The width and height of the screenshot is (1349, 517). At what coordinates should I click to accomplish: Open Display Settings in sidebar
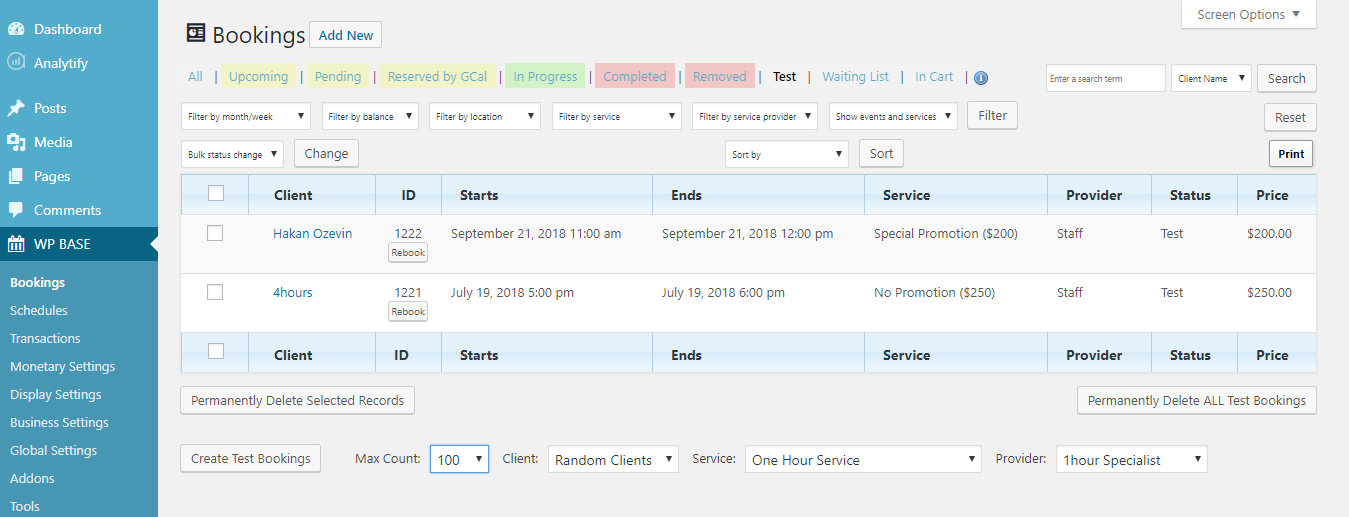(x=56, y=394)
